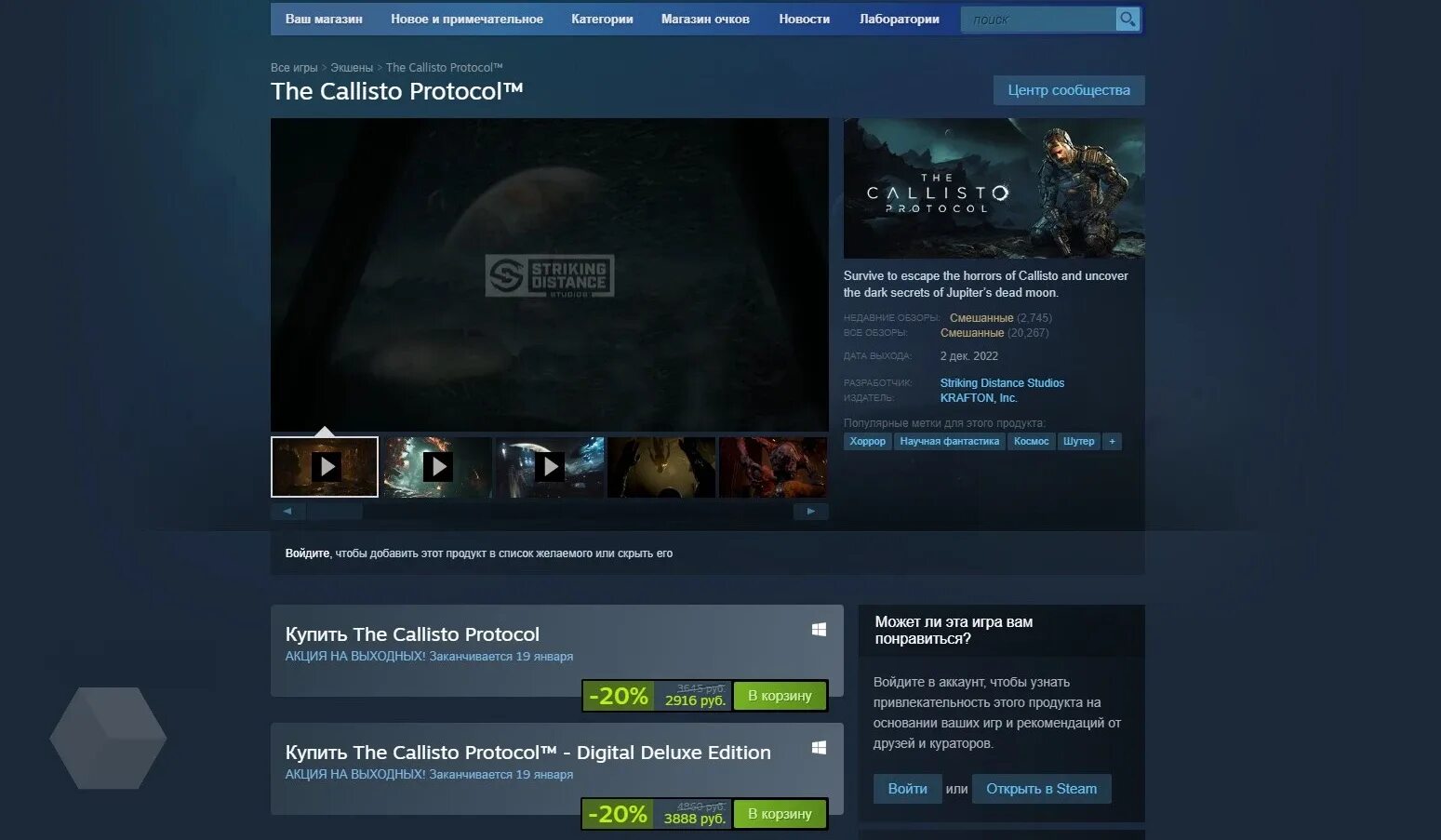Go to Магазин очков
The width and height of the screenshot is (1441, 840).
click(x=705, y=20)
